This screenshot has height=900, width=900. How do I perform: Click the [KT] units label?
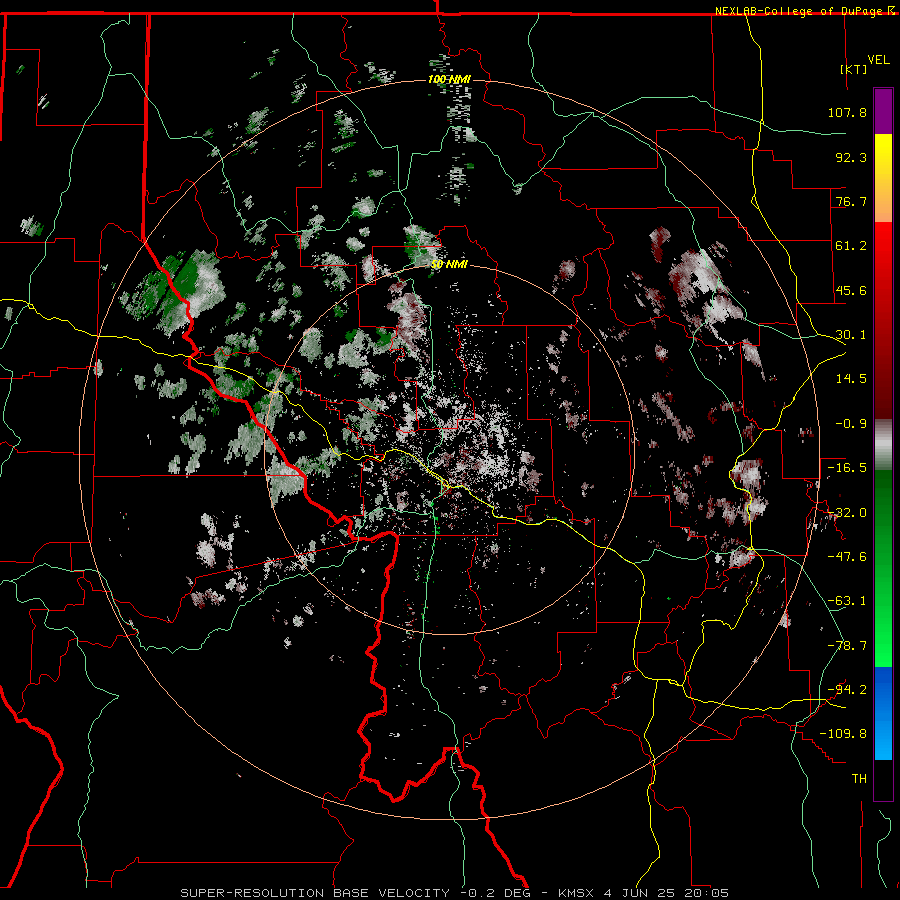tap(854, 69)
